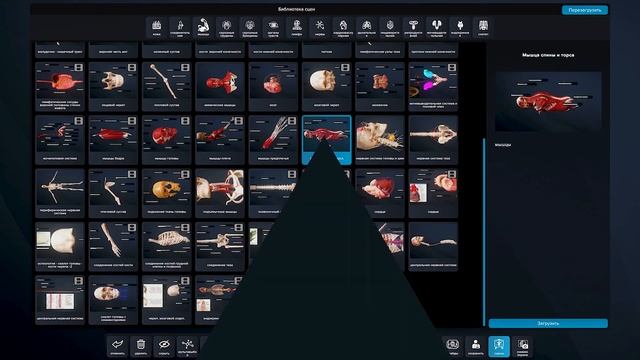This screenshot has height=360, width=640.
Task: Open the body nervous system scene thumbnail
Action: click(433, 140)
